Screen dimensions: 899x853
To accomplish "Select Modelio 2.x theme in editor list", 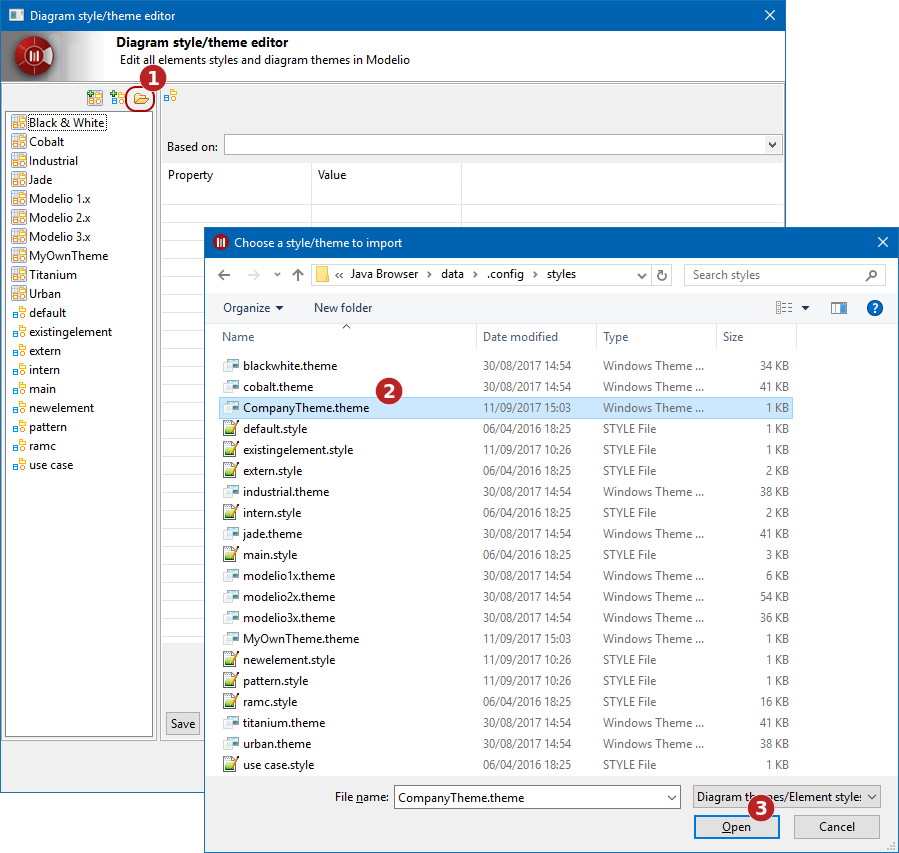I will [60, 218].
